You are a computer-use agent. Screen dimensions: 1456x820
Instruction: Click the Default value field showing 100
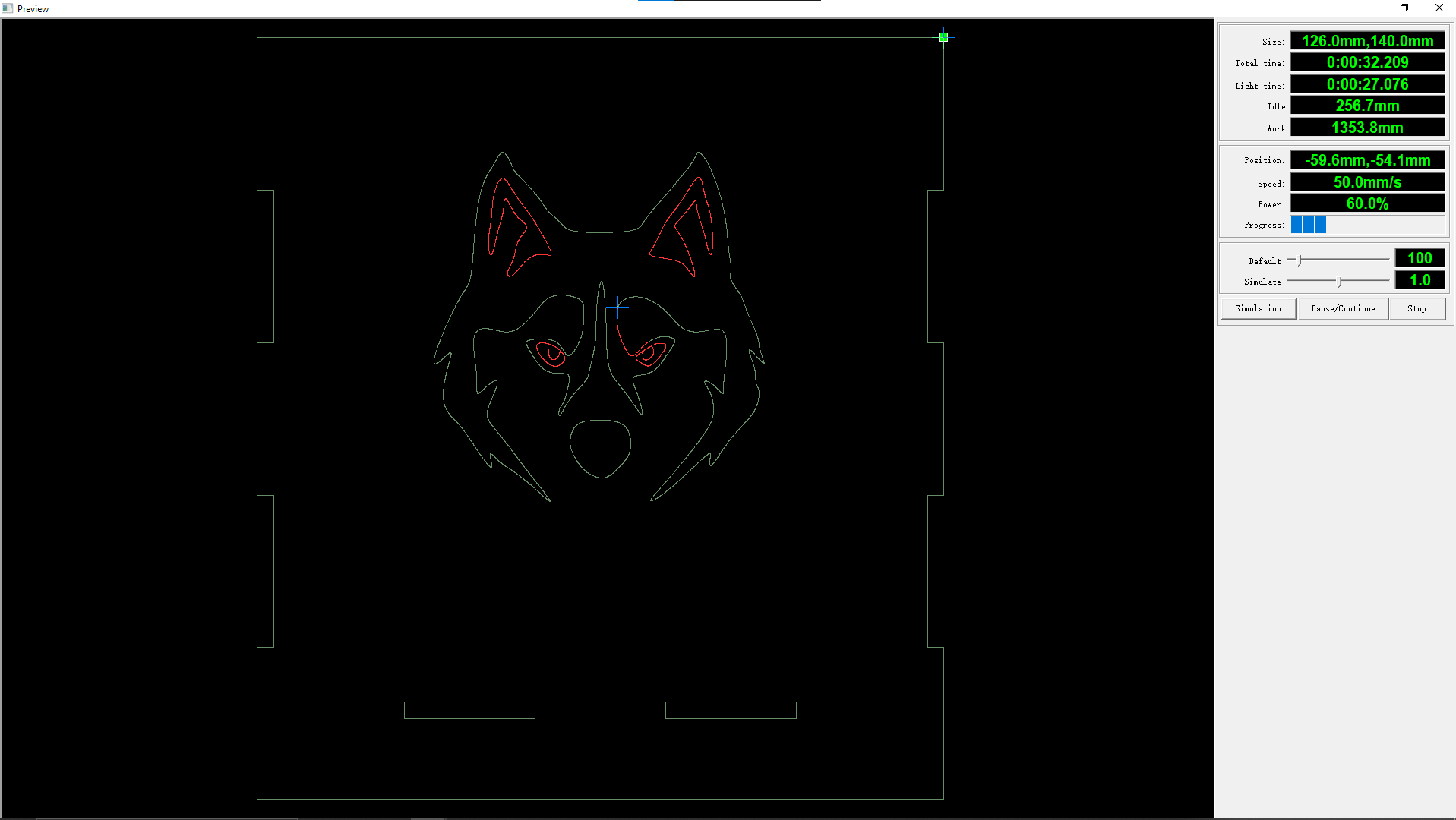pyautogui.click(x=1420, y=258)
